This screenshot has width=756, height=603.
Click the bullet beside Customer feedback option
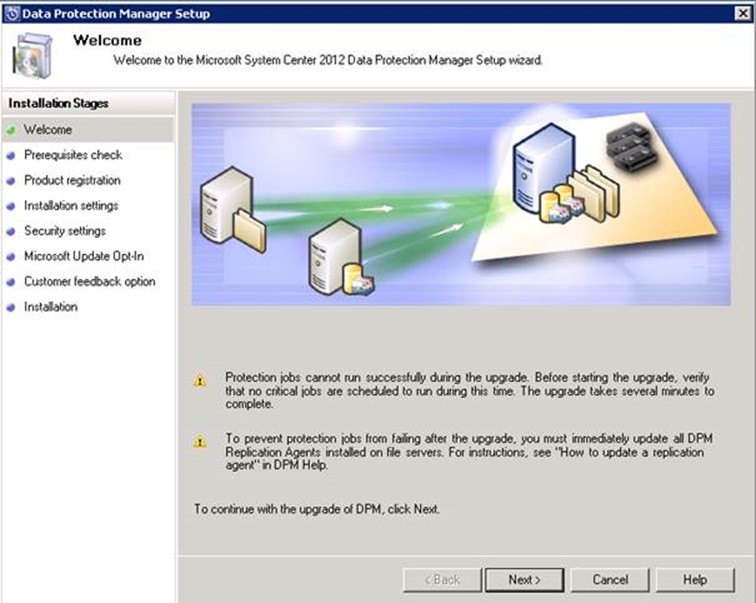click(x=11, y=282)
